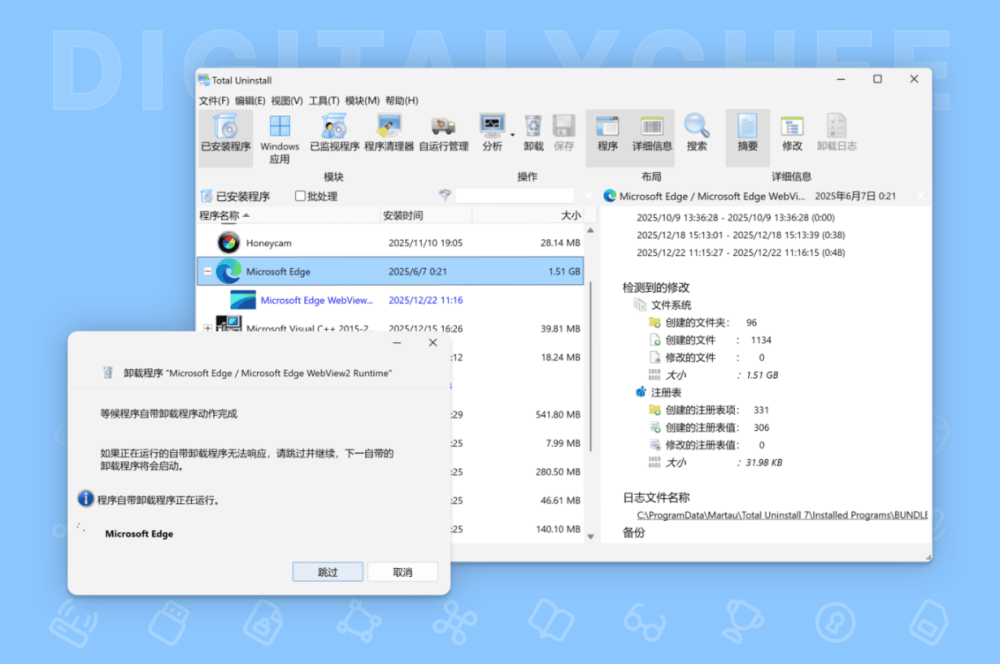Click the 检测到的修改 heading

pyautogui.click(x=656, y=288)
